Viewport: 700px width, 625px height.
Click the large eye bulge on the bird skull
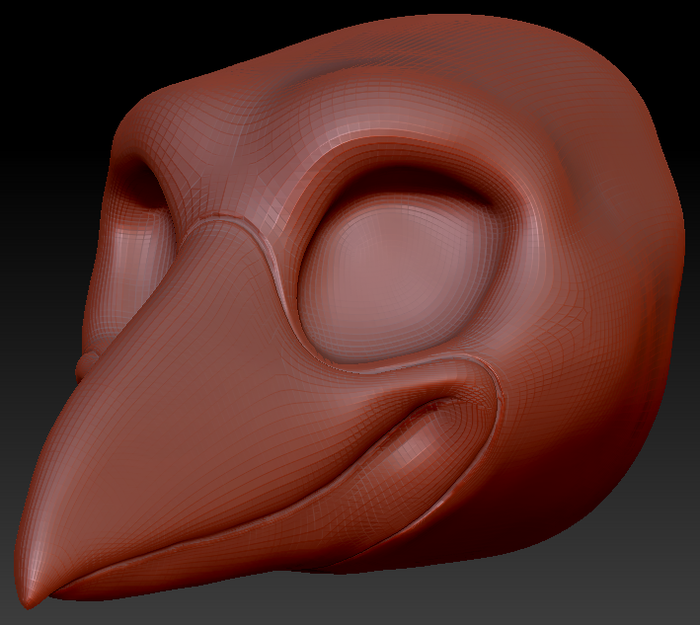(399, 277)
